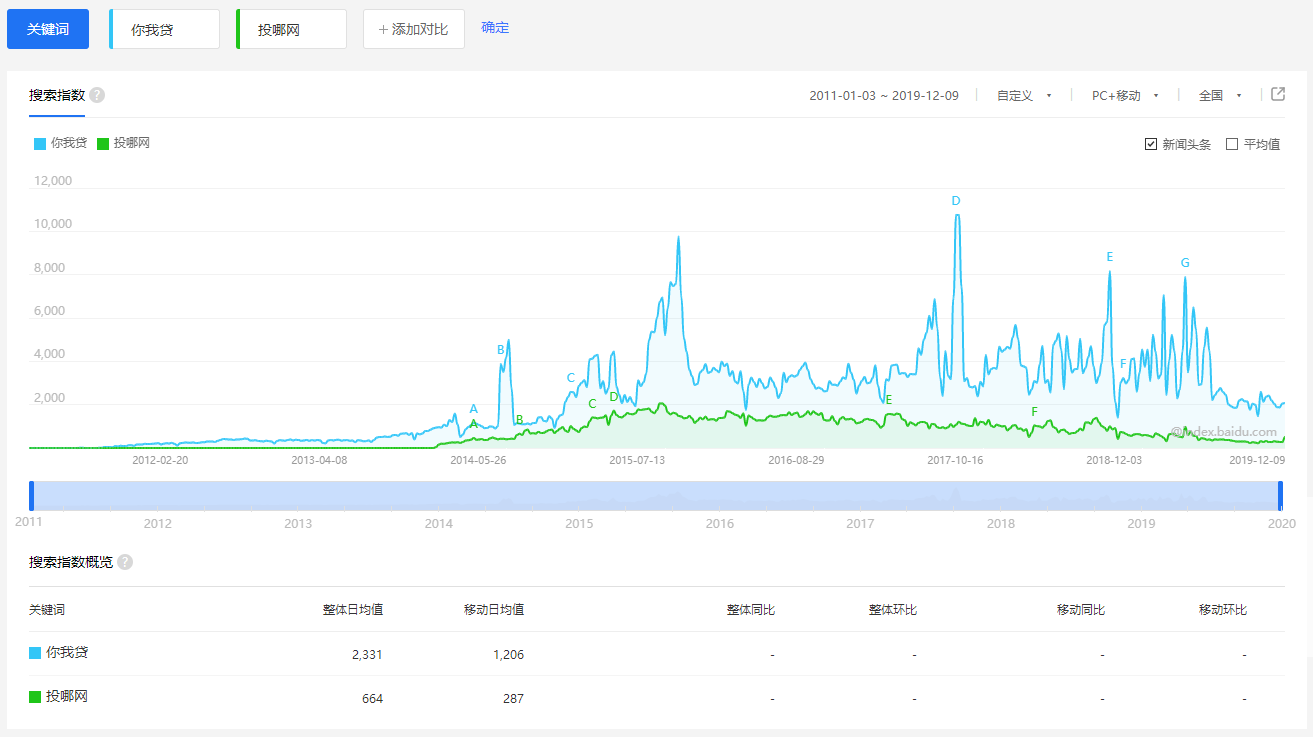Click the blue news marker E
The height and width of the screenshot is (737, 1313).
[1110, 257]
